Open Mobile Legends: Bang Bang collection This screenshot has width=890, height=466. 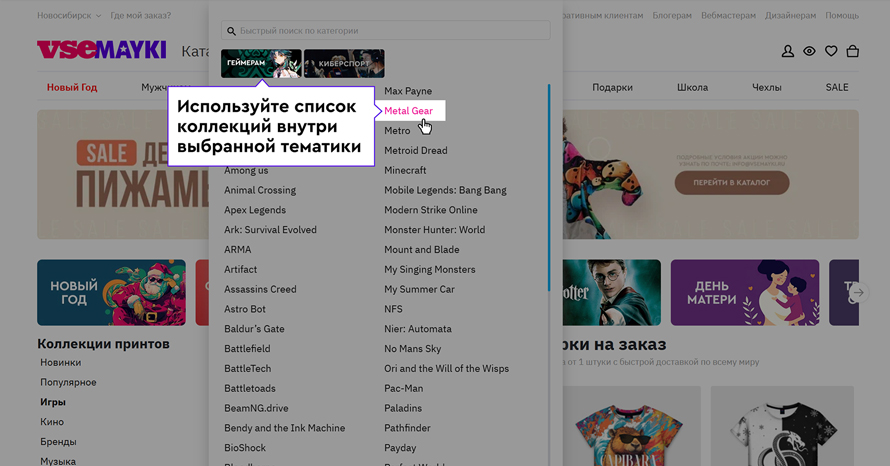tap(446, 190)
